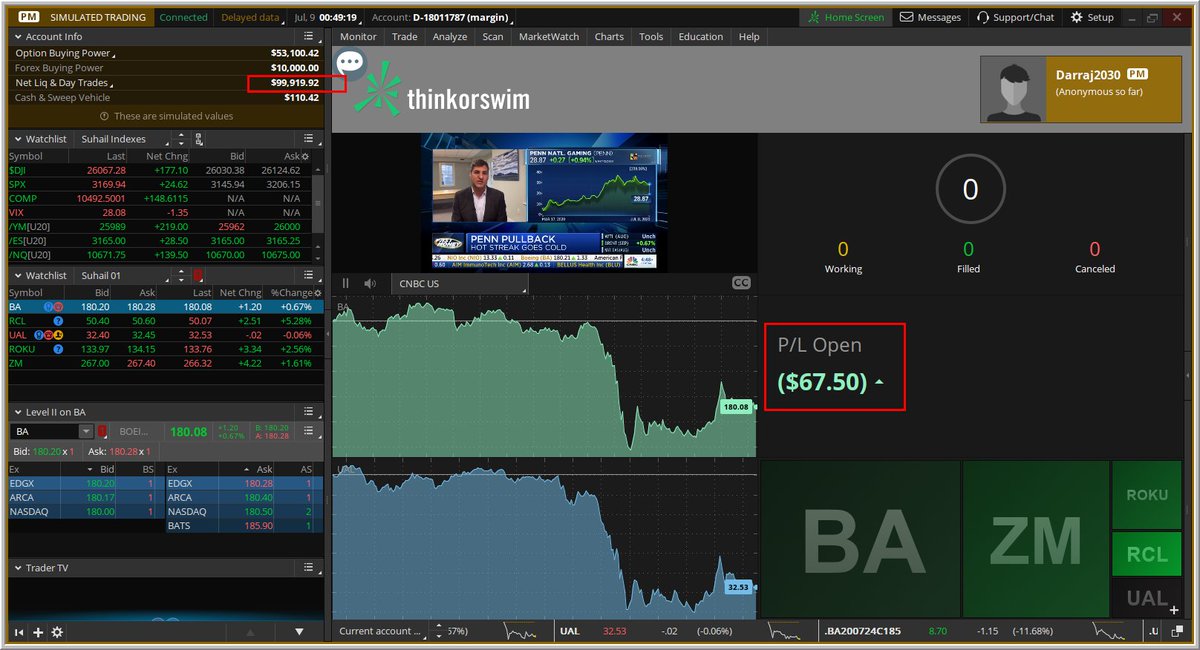1200x650 pixels.
Task: Collapse the Level II on BA gadget
Action: [17, 412]
